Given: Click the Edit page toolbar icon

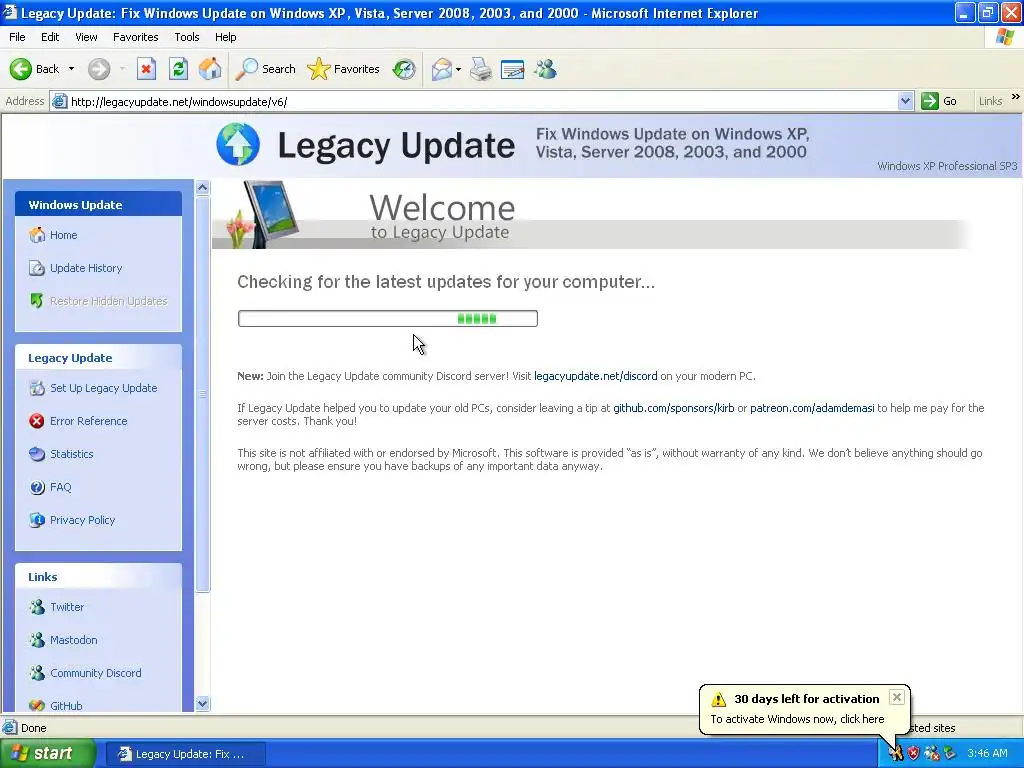Looking at the screenshot, I should coord(513,69).
